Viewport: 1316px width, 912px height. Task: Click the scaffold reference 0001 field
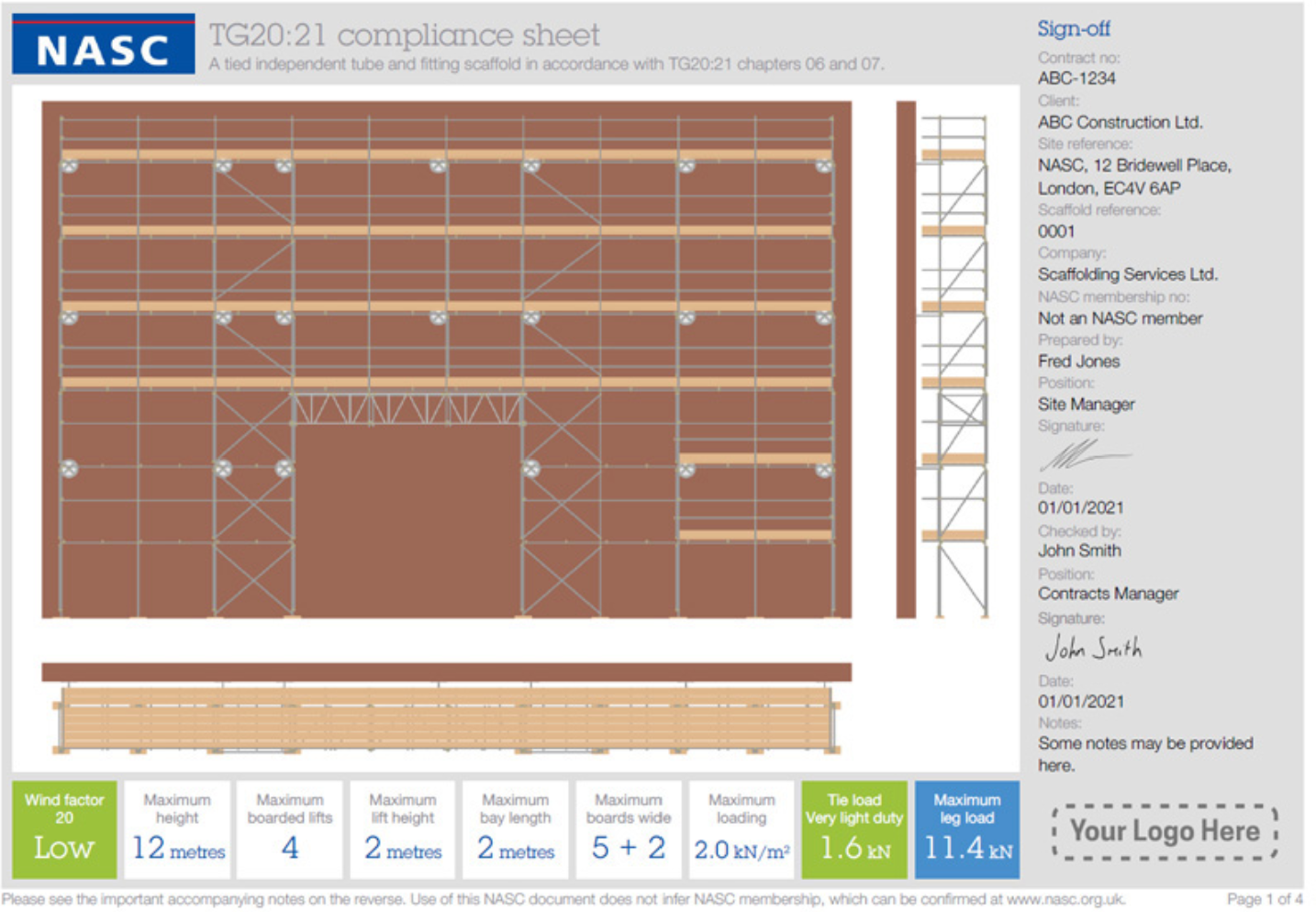(x=1055, y=231)
